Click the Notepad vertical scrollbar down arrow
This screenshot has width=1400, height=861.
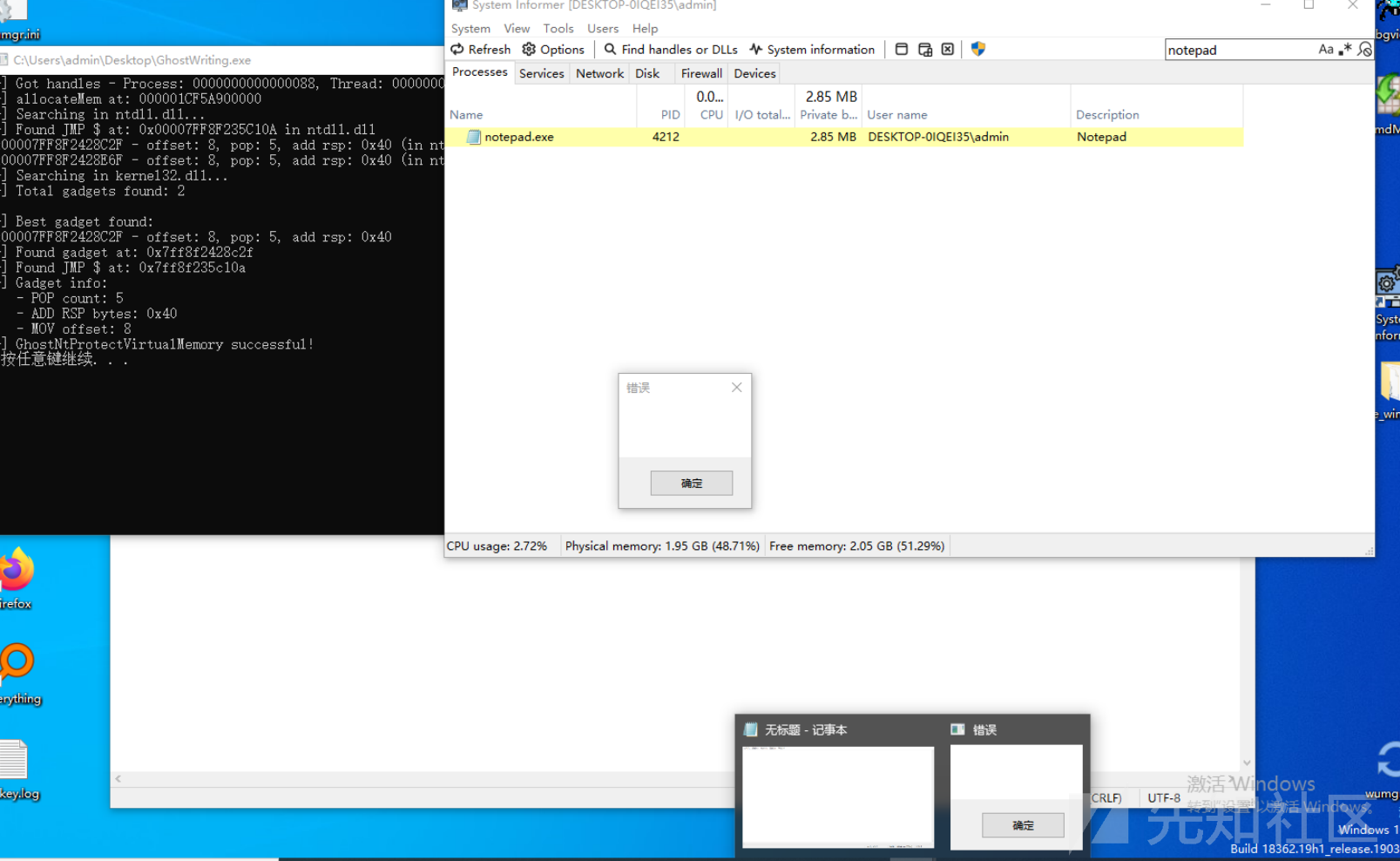coord(1247,763)
